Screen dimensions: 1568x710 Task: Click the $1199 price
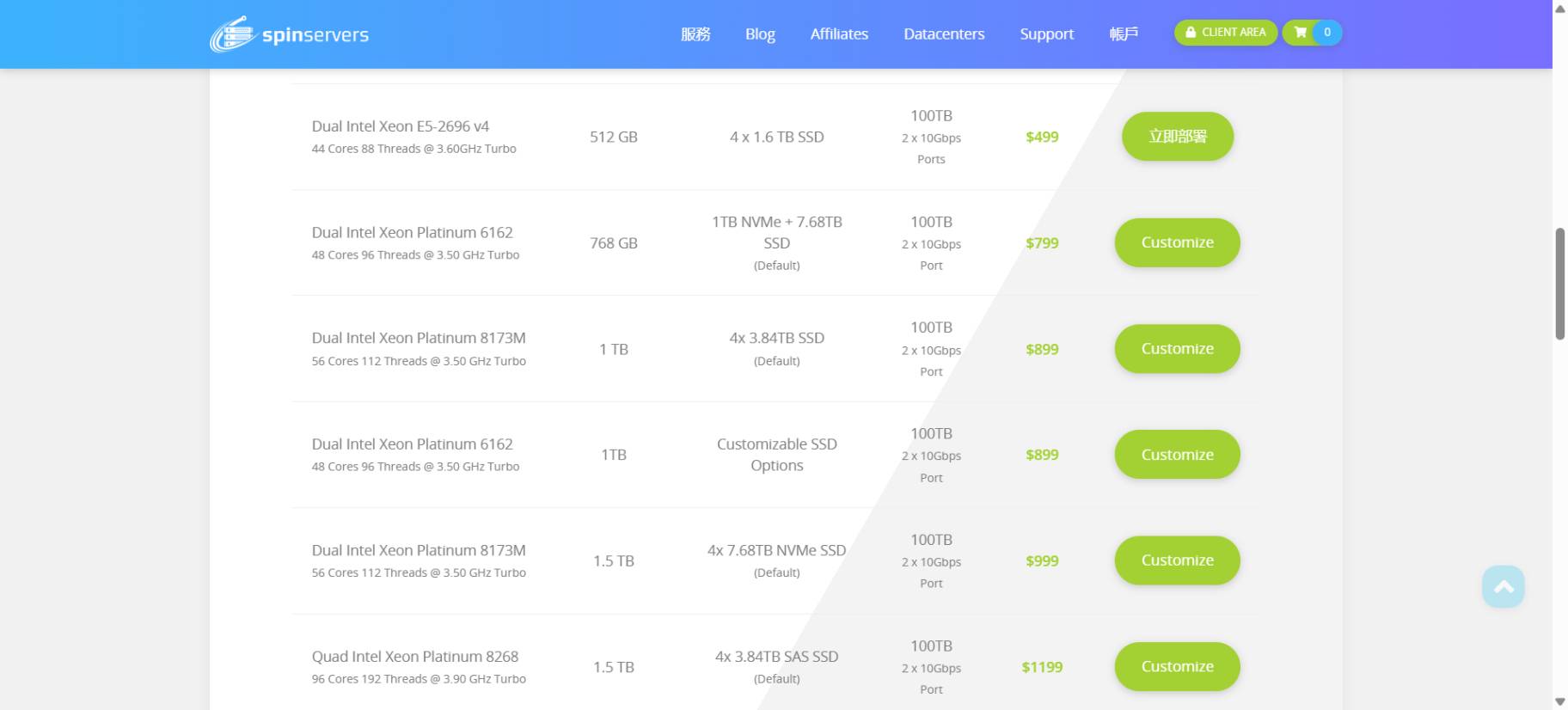tap(1042, 667)
